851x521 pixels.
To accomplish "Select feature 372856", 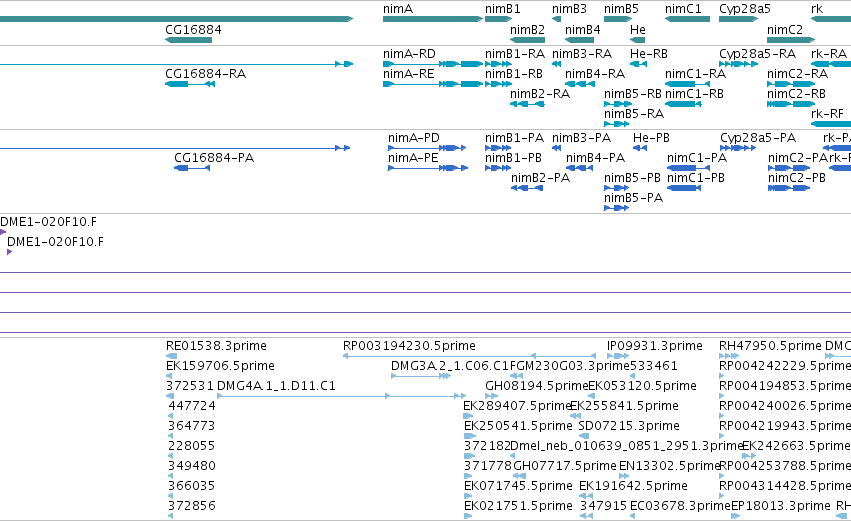I will pyautogui.click(x=170, y=516).
